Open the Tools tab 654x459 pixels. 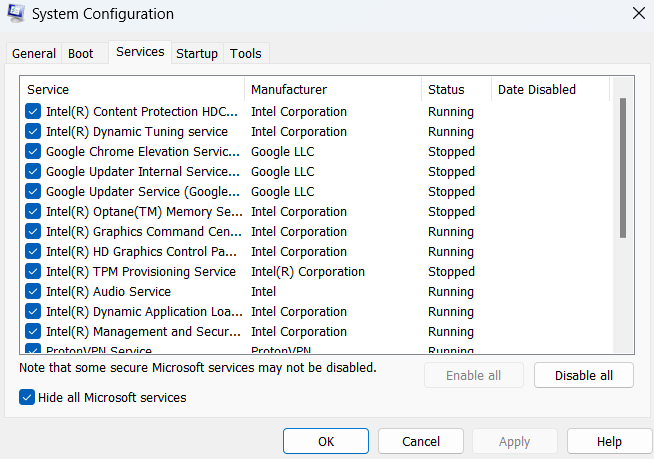tap(246, 53)
